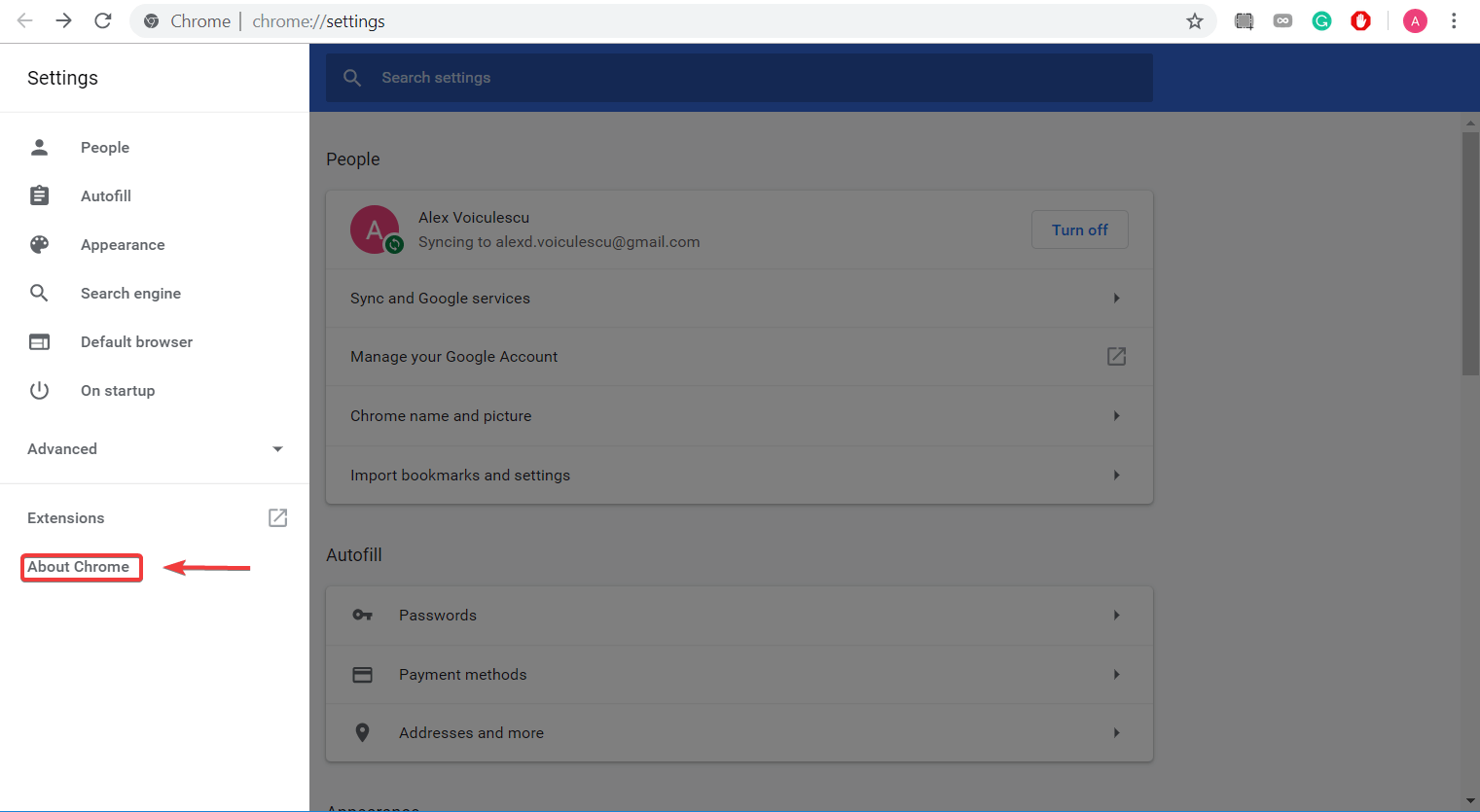
Task: Expand Addresses and more row arrow
Action: (1116, 732)
